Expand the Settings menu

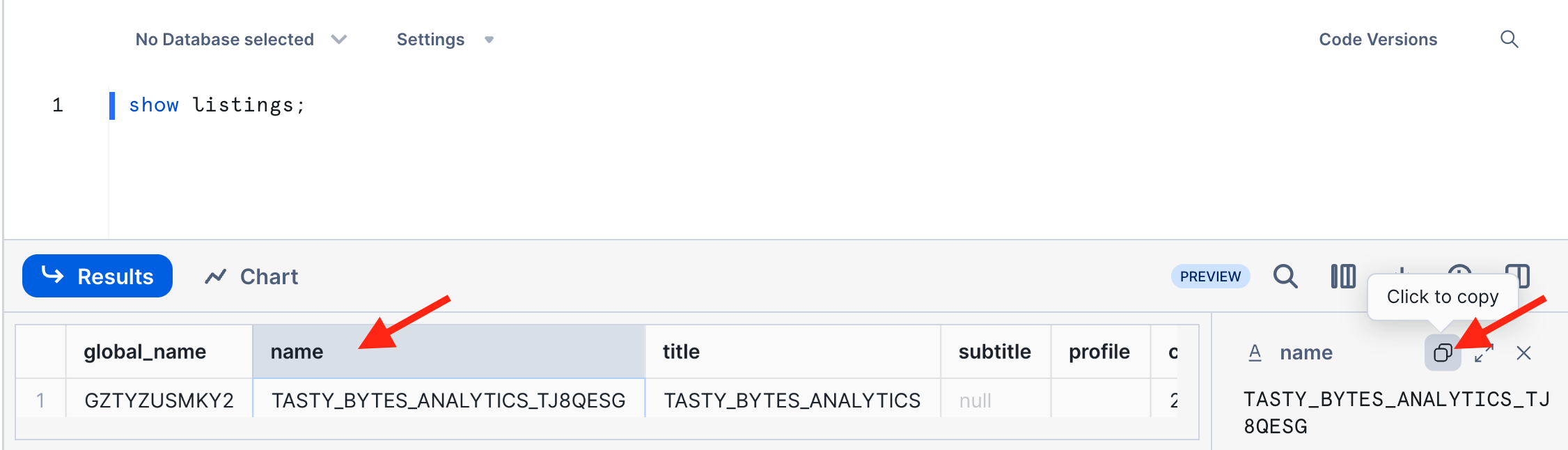pyautogui.click(x=444, y=40)
